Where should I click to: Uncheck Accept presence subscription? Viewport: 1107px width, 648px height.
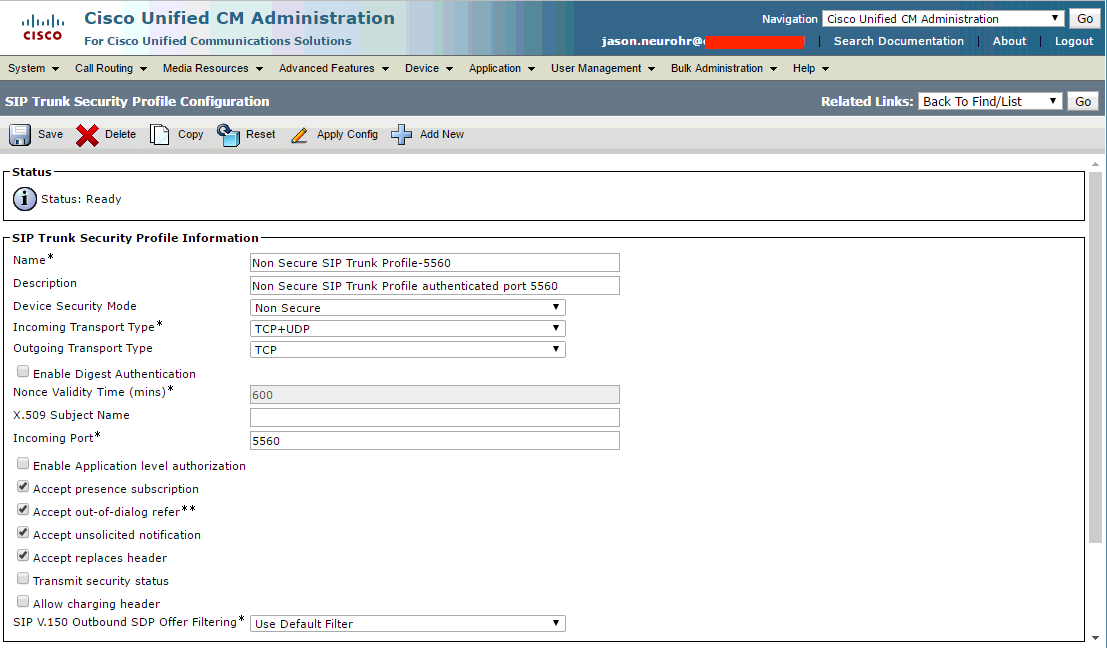click(23, 486)
